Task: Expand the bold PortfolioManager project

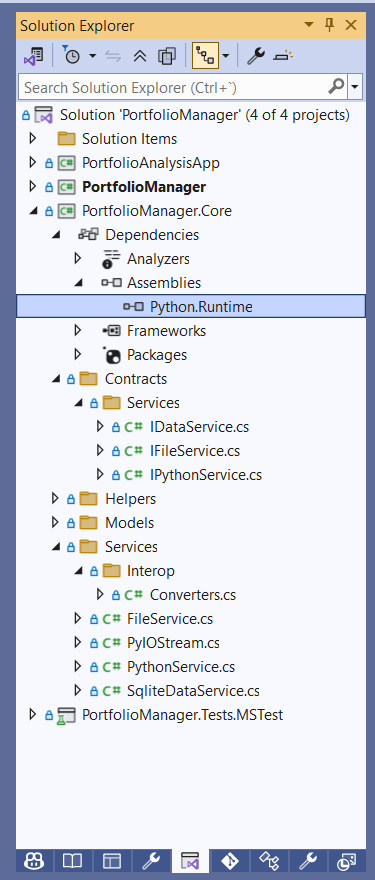Action: point(32,186)
